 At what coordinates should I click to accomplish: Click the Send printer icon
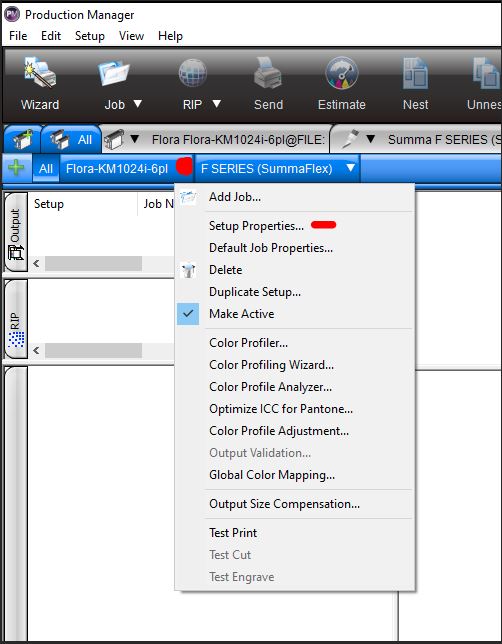click(x=268, y=73)
